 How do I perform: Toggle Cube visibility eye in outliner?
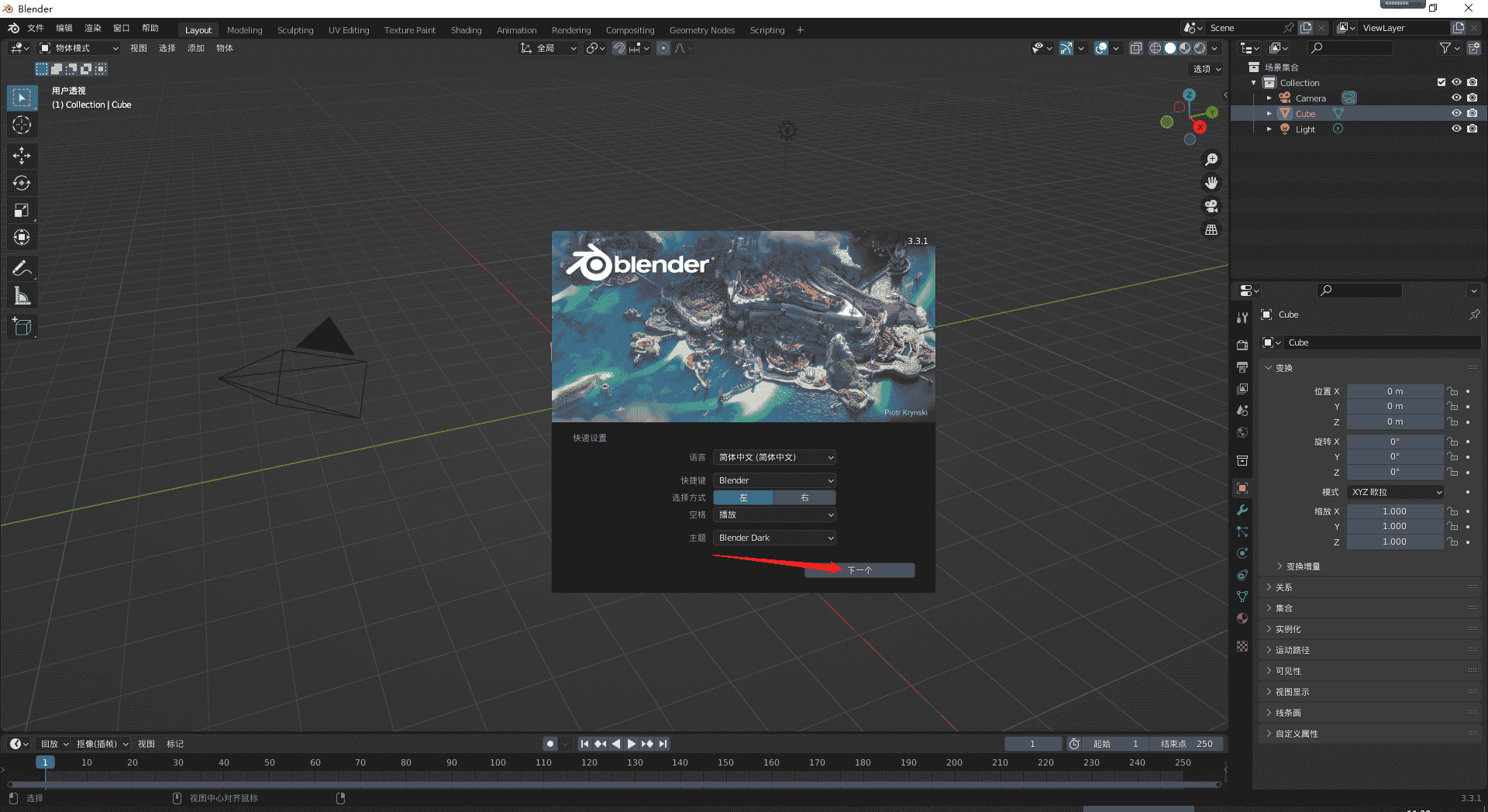coord(1456,113)
